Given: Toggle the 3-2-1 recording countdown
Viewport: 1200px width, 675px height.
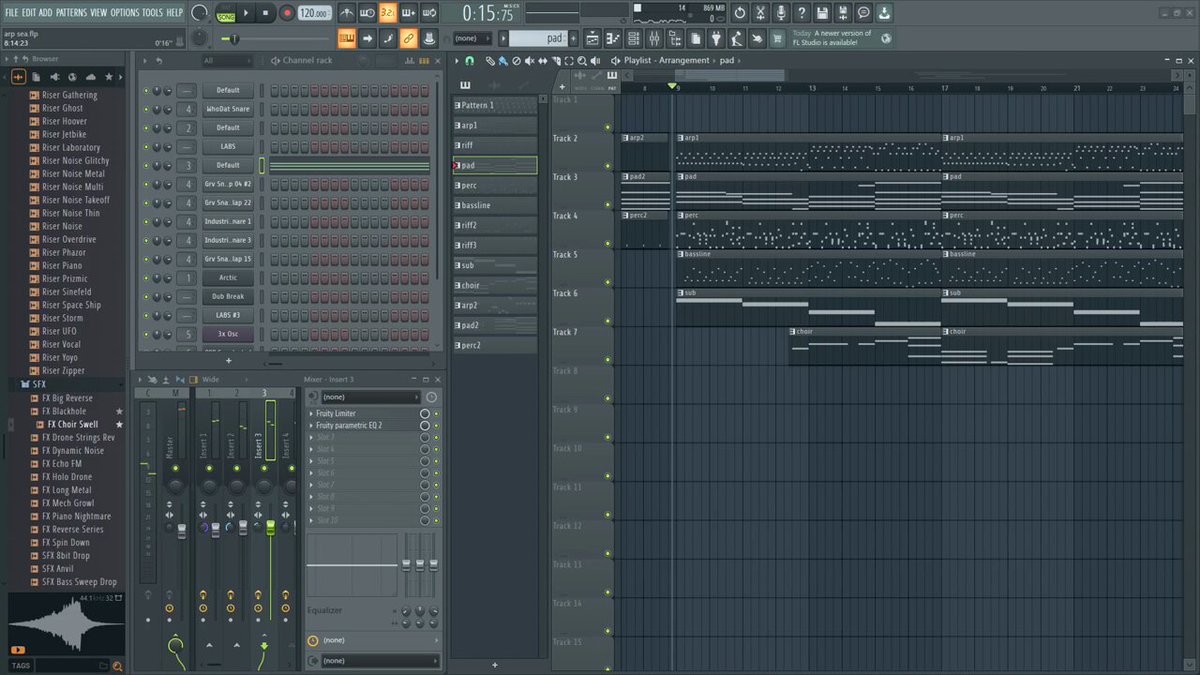Looking at the screenshot, I should (x=388, y=13).
